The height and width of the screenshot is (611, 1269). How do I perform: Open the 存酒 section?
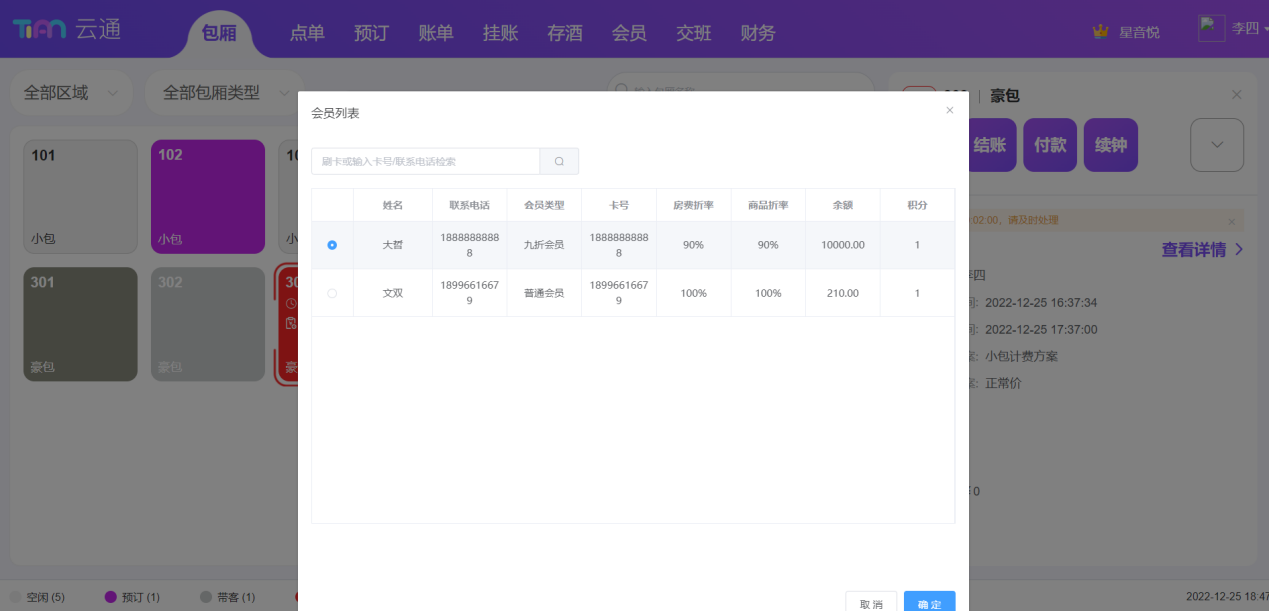click(x=565, y=33)
